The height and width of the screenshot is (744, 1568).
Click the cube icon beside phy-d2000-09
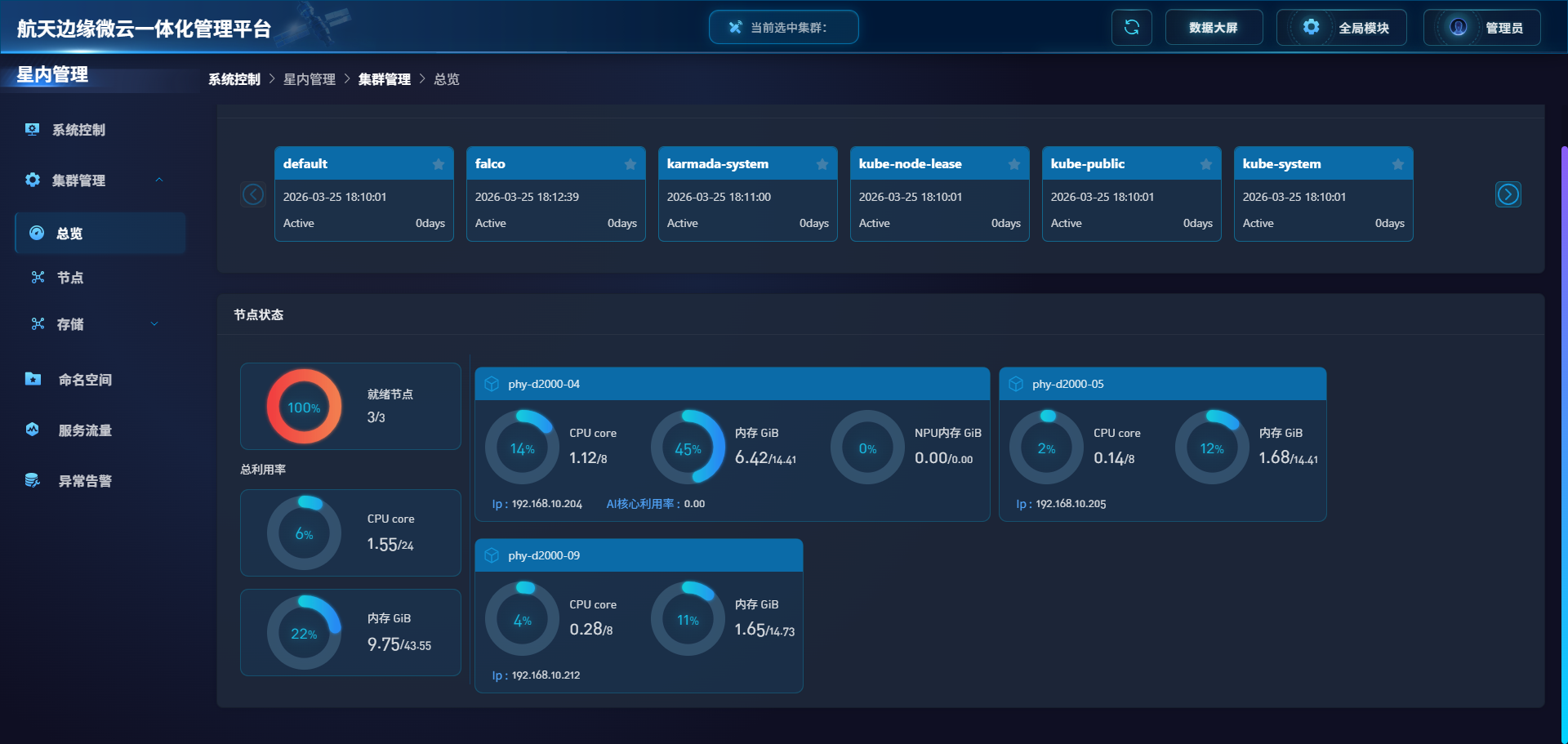(492, 555)
